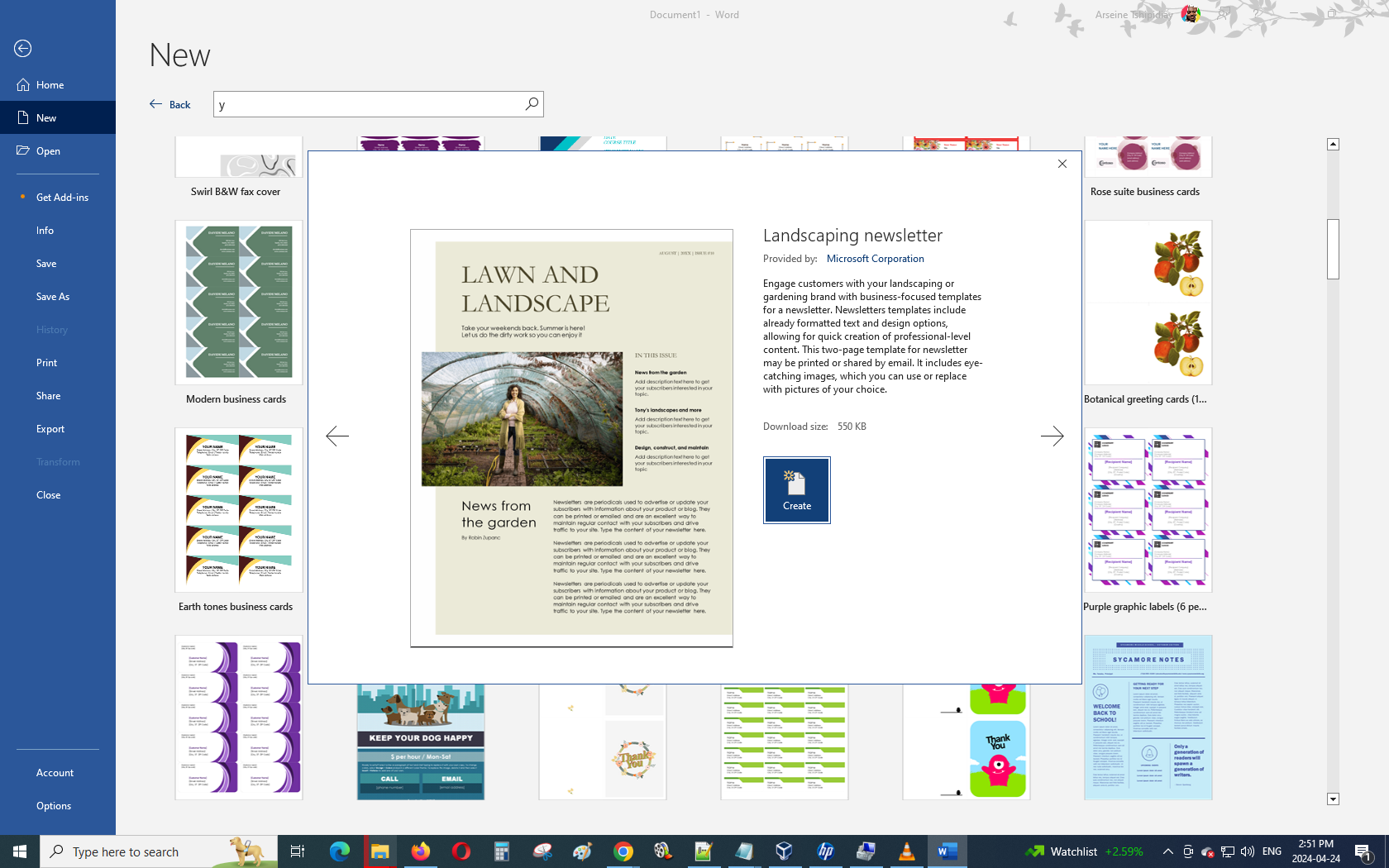This screenshot has height=868, width=1389.
Task: Show the previous template with left arrow
Action: coord(337,436)
